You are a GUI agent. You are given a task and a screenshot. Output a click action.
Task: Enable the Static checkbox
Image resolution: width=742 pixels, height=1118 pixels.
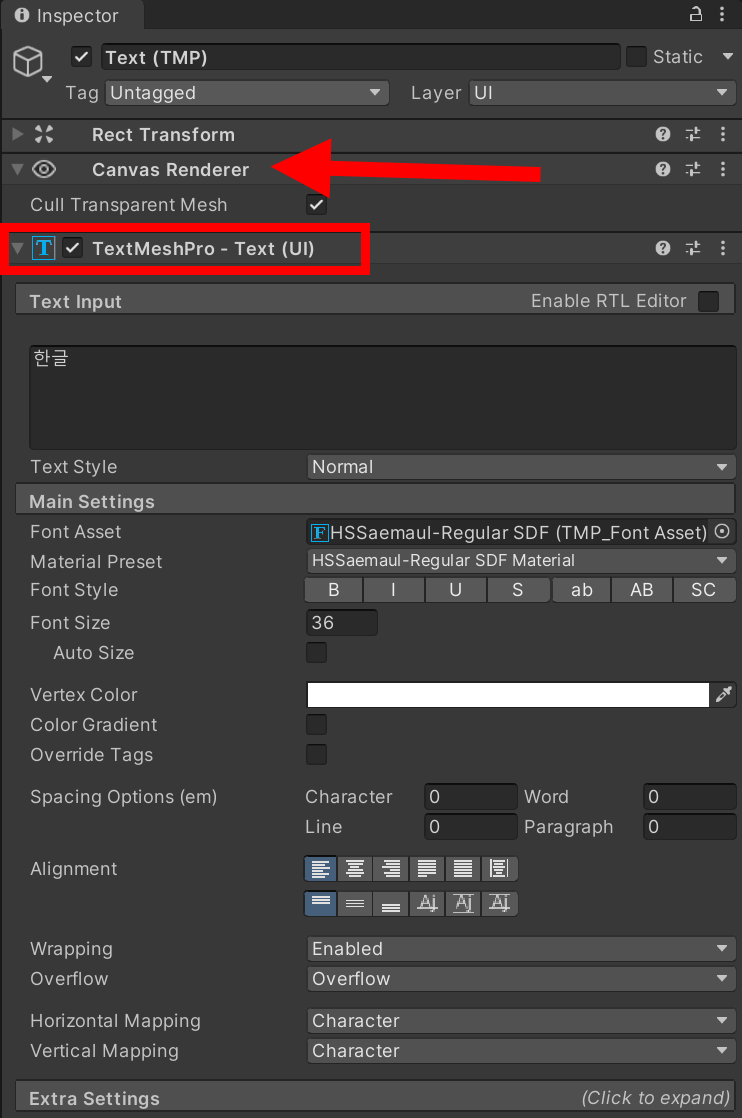tap(636, 56)
